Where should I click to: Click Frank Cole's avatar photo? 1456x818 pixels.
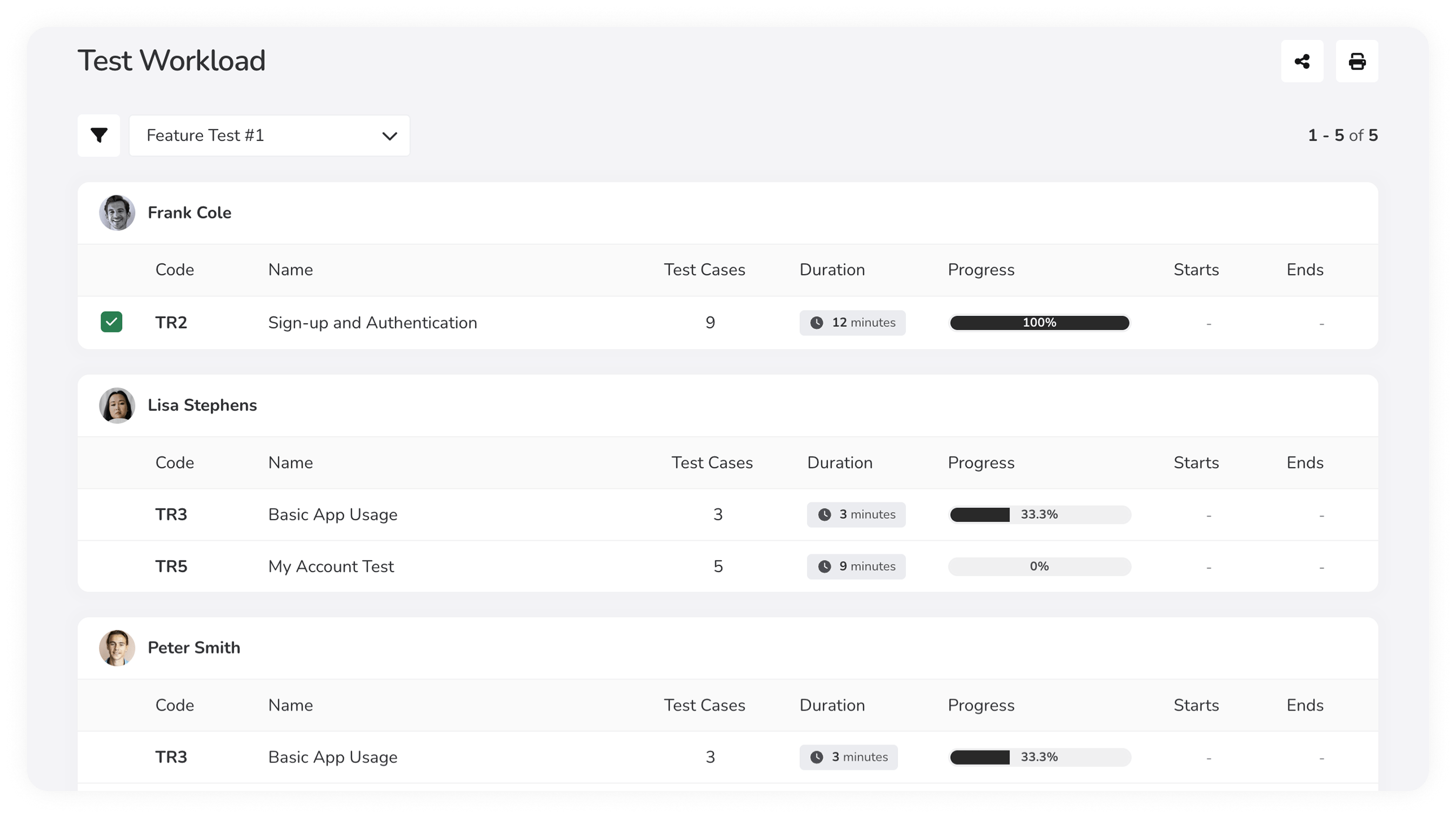(x=117, y=213)
